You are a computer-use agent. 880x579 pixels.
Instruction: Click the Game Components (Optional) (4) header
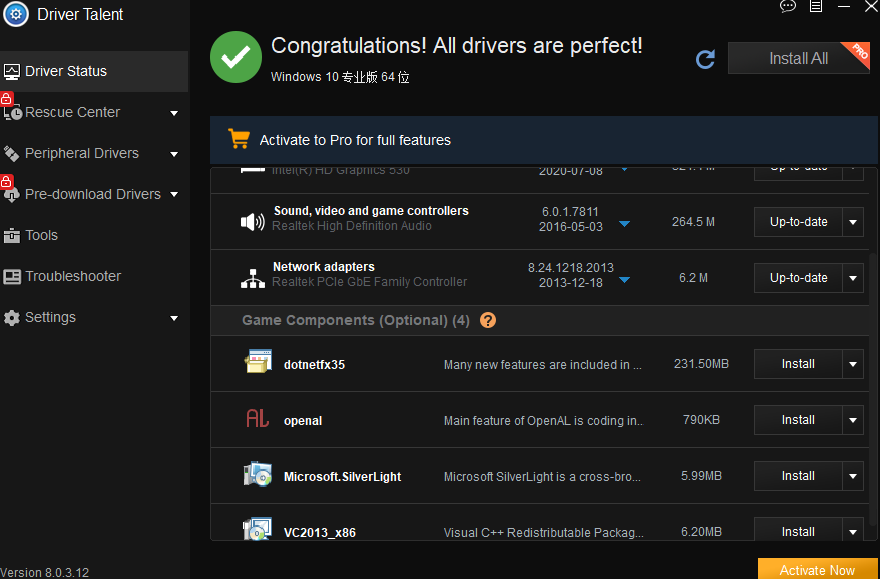[356, 320]
